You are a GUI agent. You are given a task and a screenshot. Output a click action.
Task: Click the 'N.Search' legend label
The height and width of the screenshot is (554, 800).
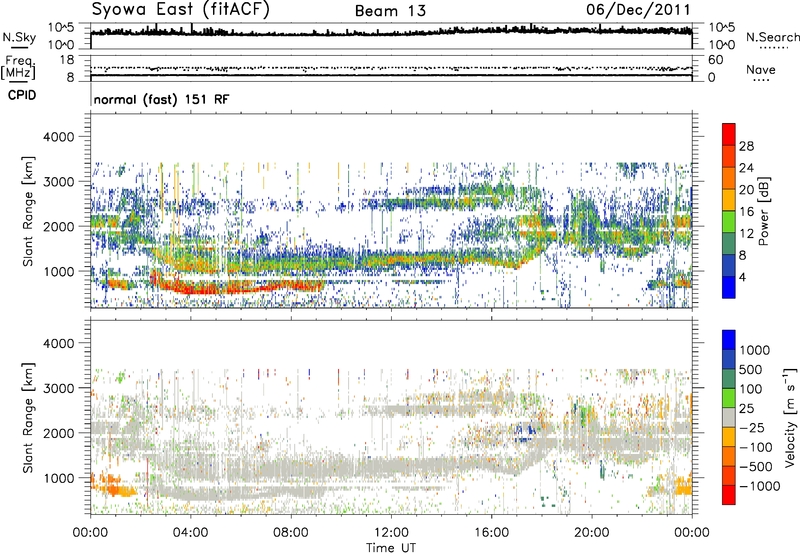point(773,37)
